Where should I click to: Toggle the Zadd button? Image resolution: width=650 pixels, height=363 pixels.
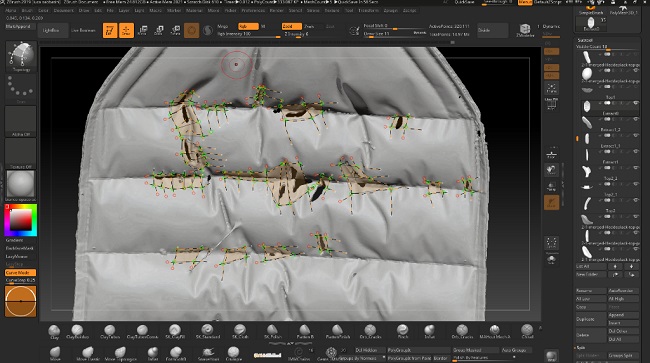pos(291,26)
